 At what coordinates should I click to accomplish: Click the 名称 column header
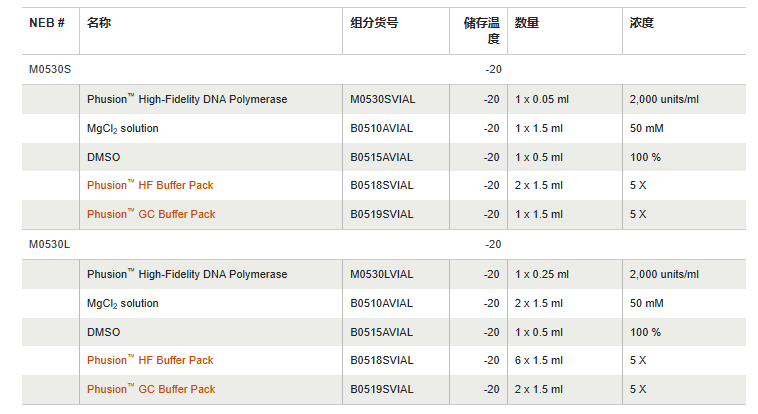pos(99,23)
